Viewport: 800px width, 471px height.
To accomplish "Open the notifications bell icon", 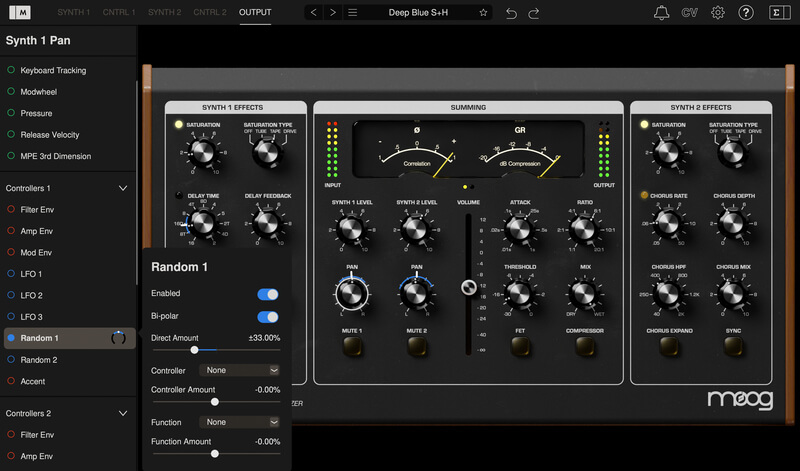I will coord(662,12).
